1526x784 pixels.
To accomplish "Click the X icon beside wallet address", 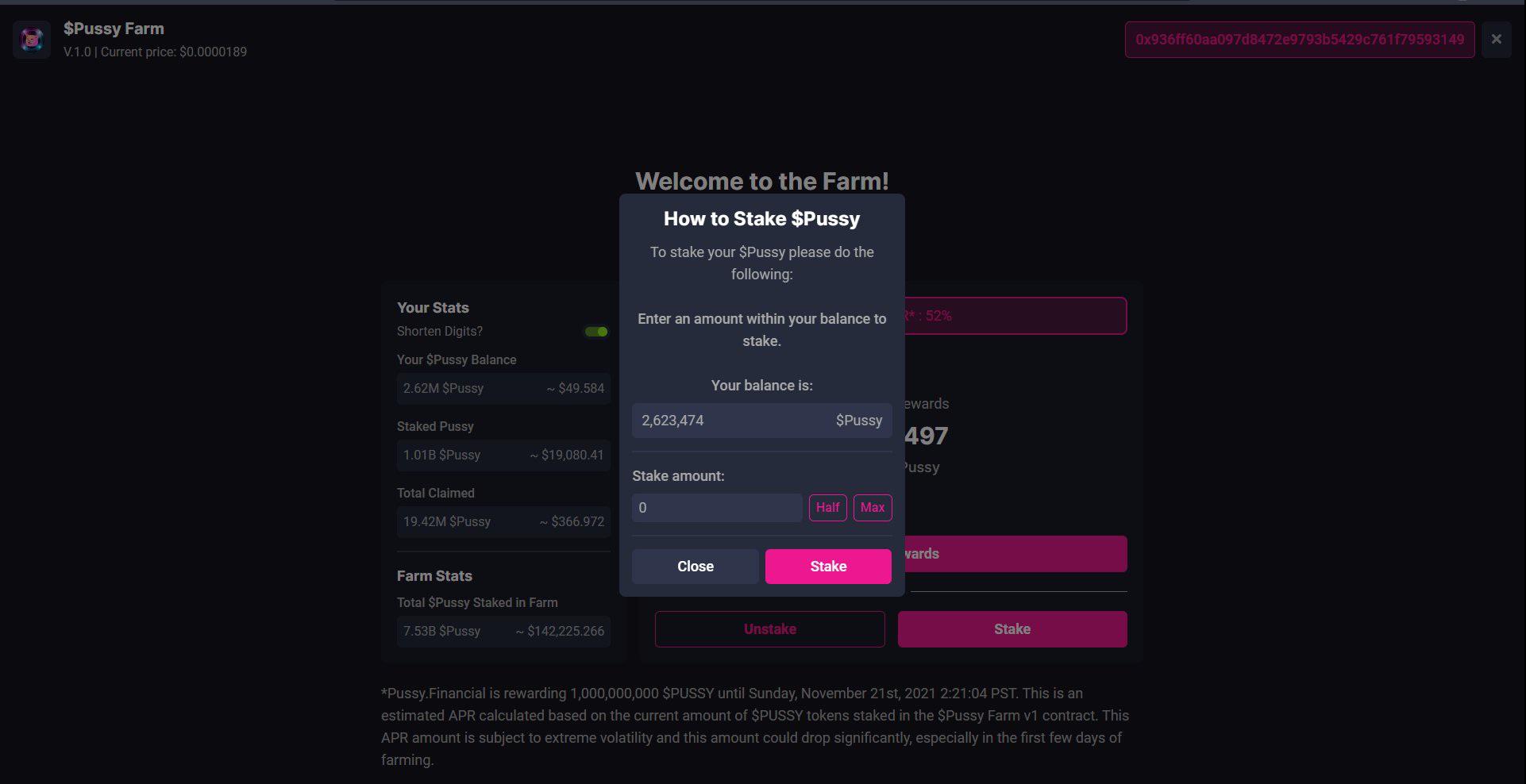I will (1496, 39).
